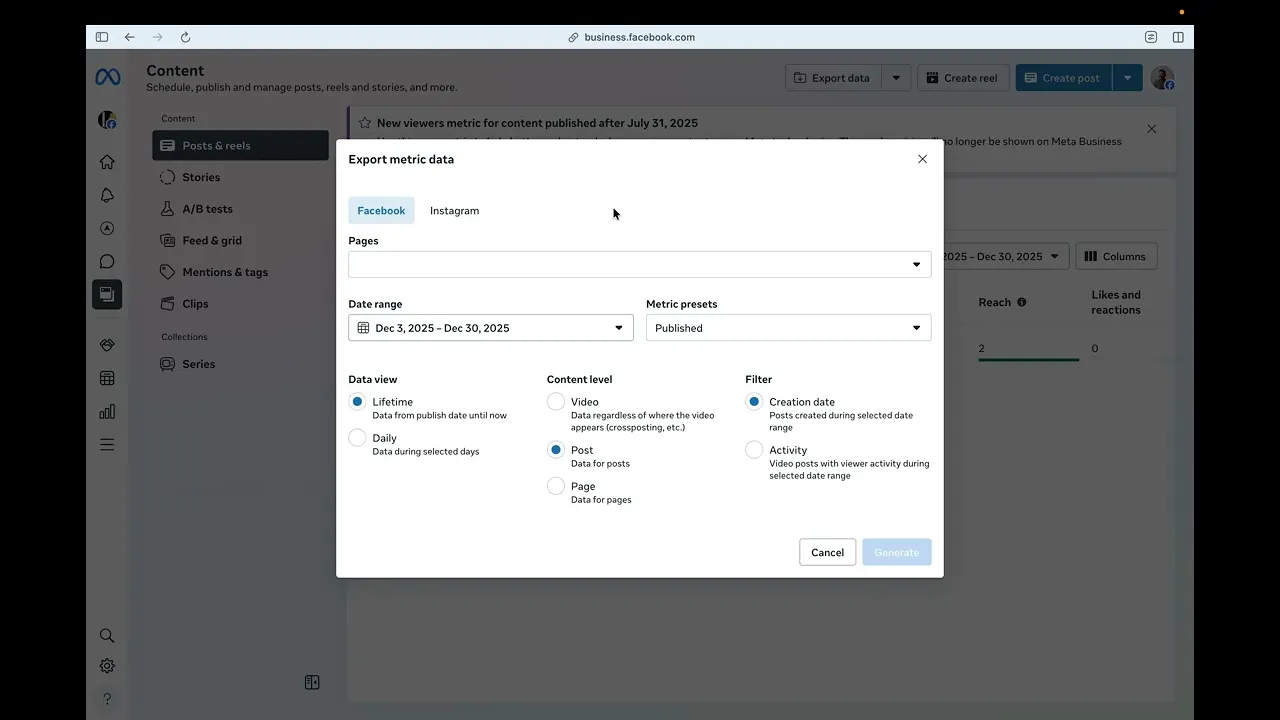Click the Create post button

[1064, 78]
